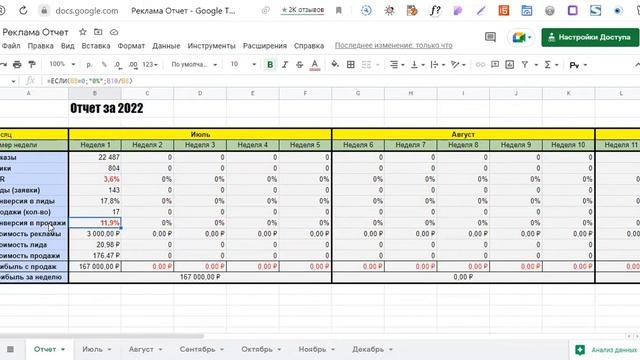Image resolution: width=640 pixels, height=360 pixels.
Task: Open the zoom 100% dropdown
Action: click(x=62, y=64)
